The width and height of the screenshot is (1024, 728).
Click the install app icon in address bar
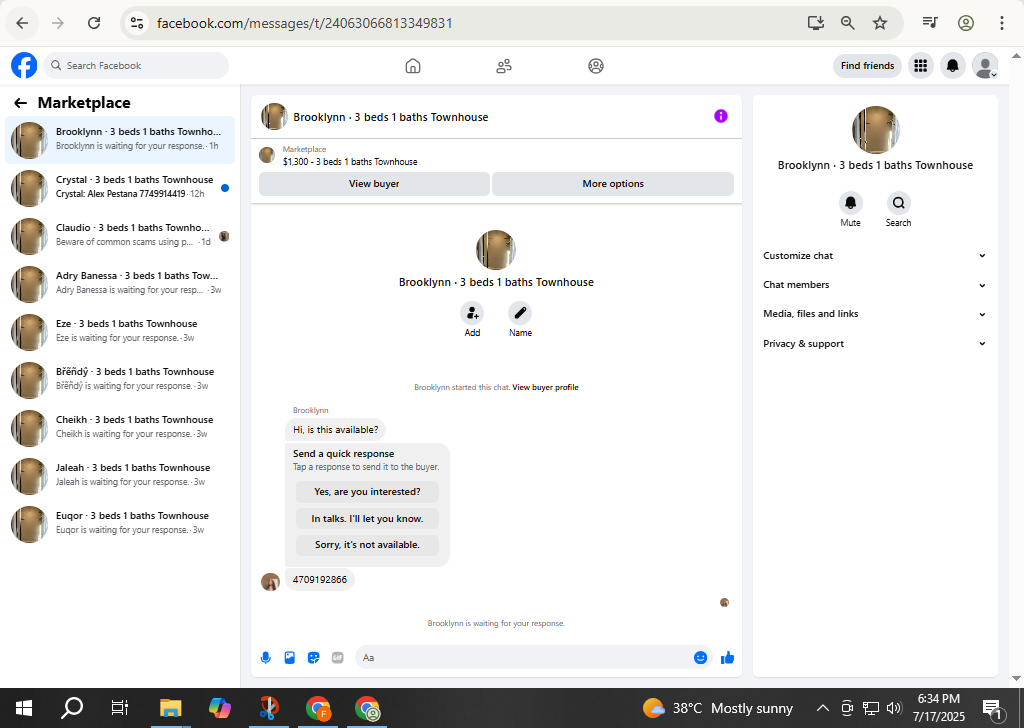pos(816,23)
